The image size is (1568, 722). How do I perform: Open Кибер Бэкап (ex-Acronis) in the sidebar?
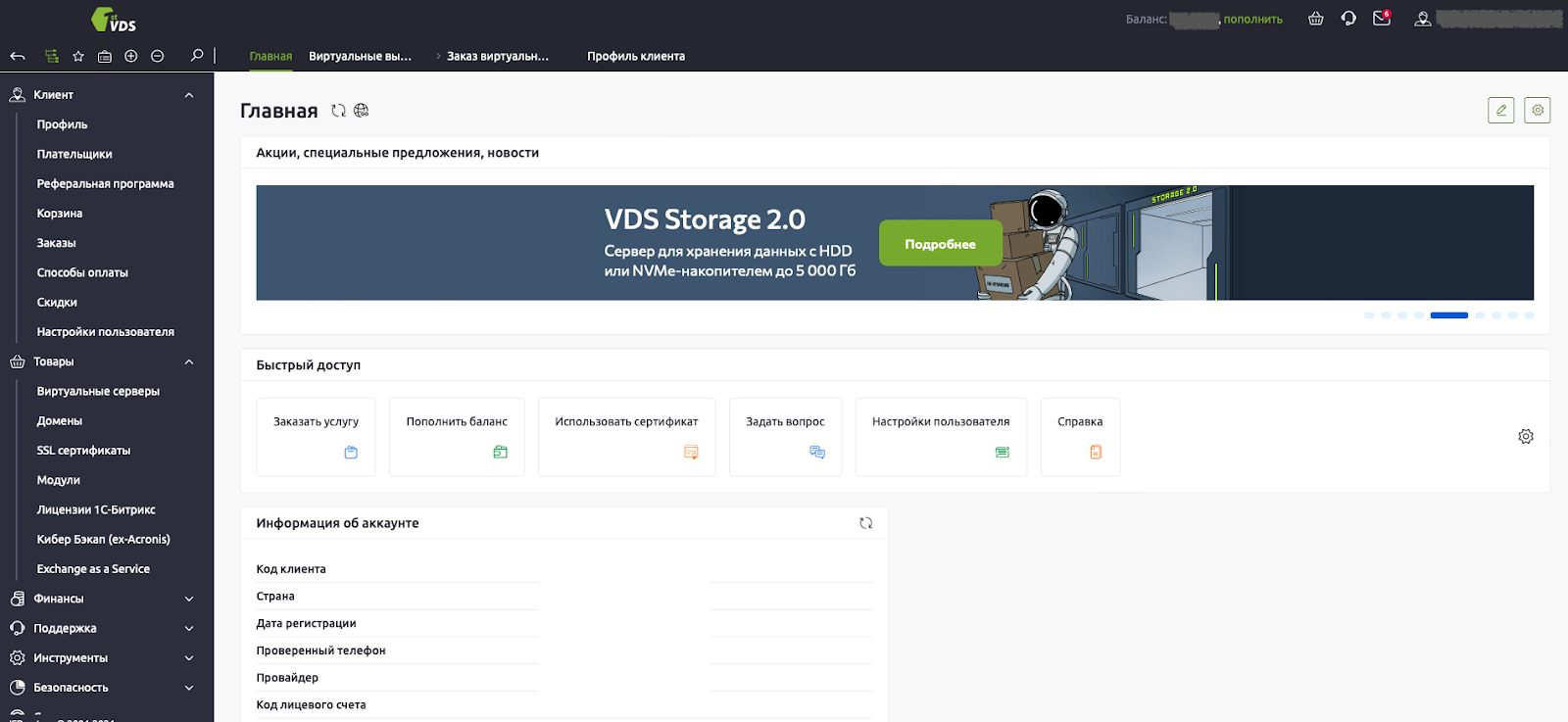tap(104, 540)
